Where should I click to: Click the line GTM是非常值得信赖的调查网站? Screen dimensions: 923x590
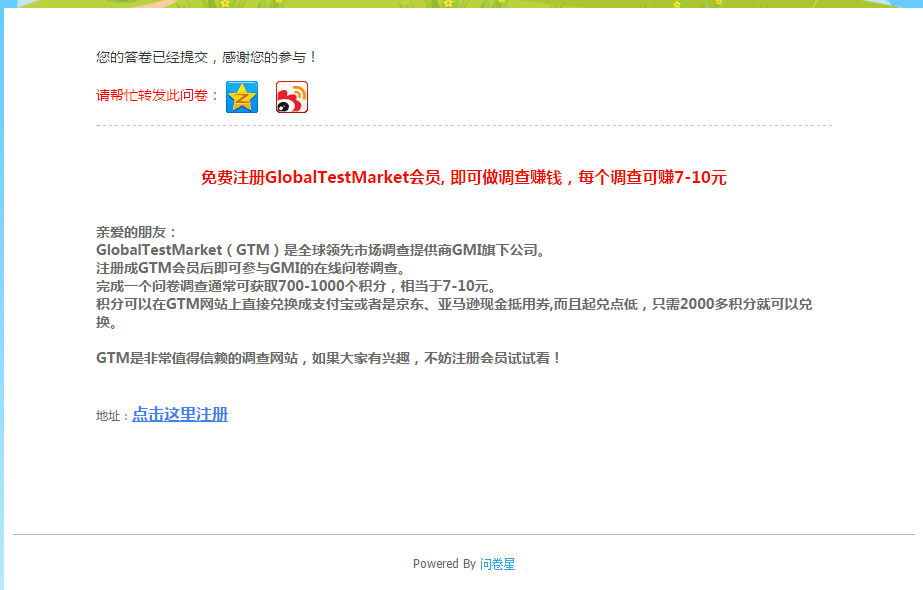pos(328,358)
